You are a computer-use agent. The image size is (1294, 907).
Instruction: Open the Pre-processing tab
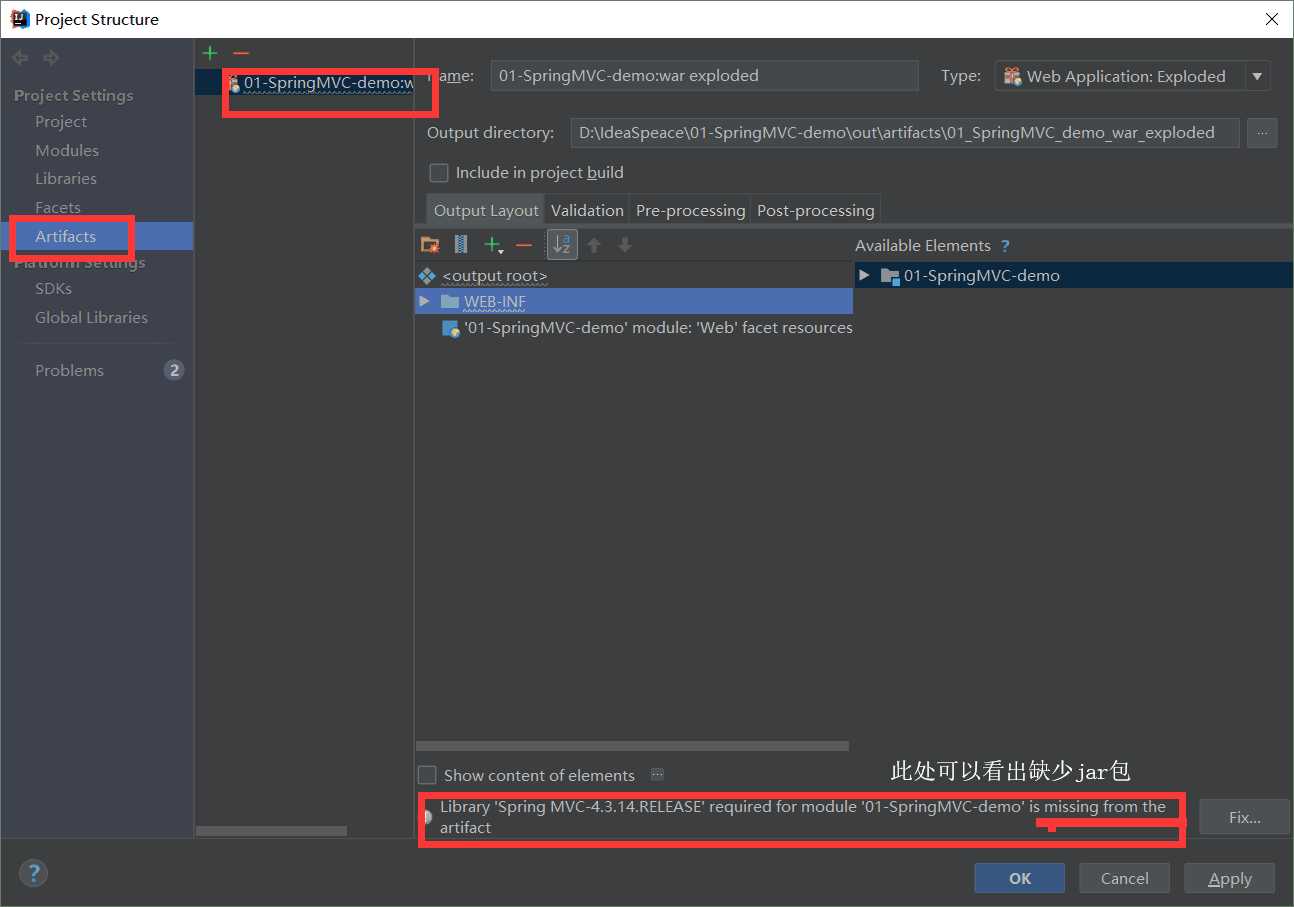coord(690,210)
